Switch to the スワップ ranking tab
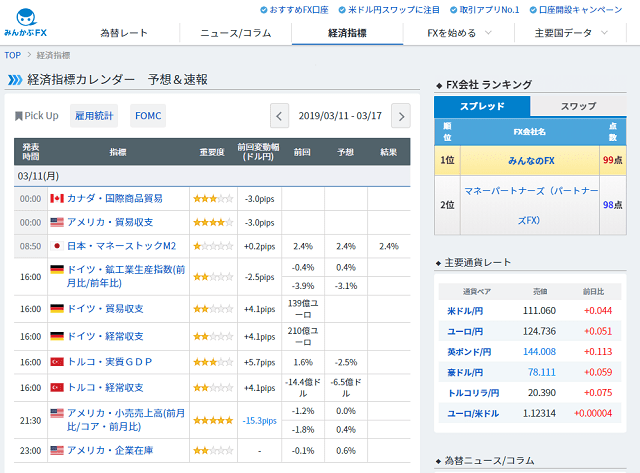 point(578,106)
